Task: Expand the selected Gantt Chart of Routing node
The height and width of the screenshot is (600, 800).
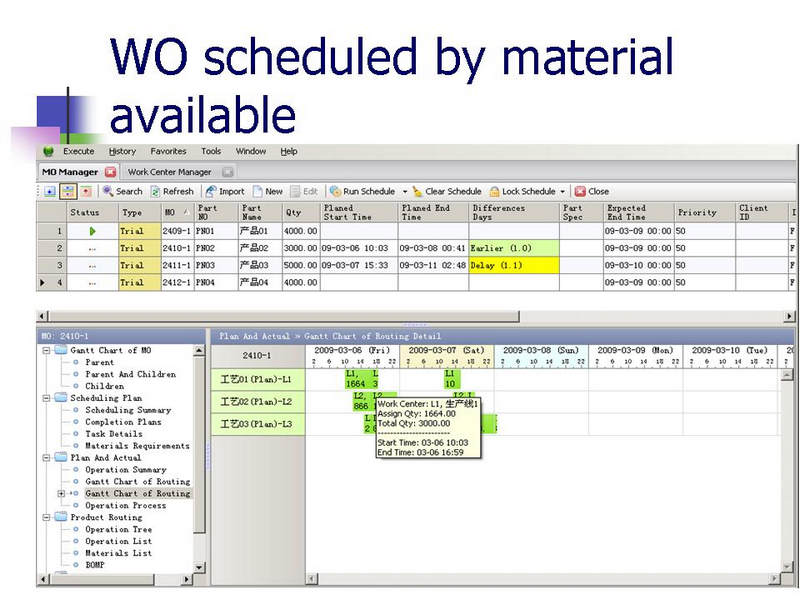Action: pyautogui.click(x=61, y=493)
